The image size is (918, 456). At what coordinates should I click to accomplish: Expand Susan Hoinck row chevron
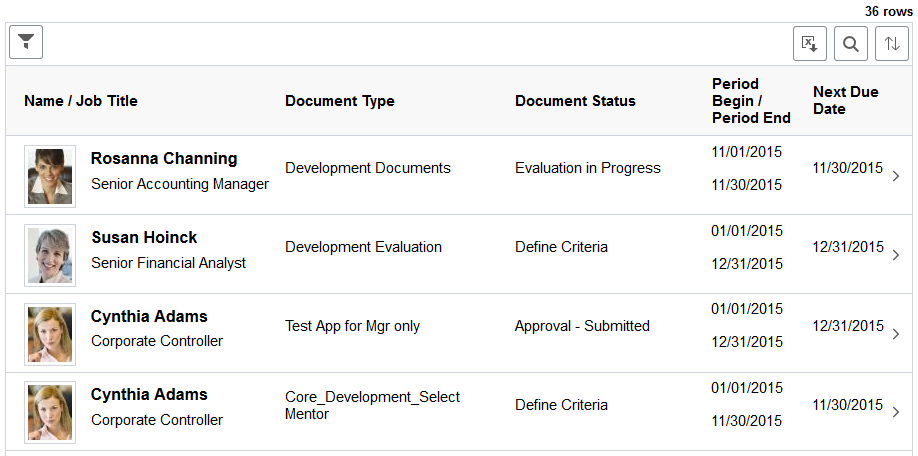896,255
